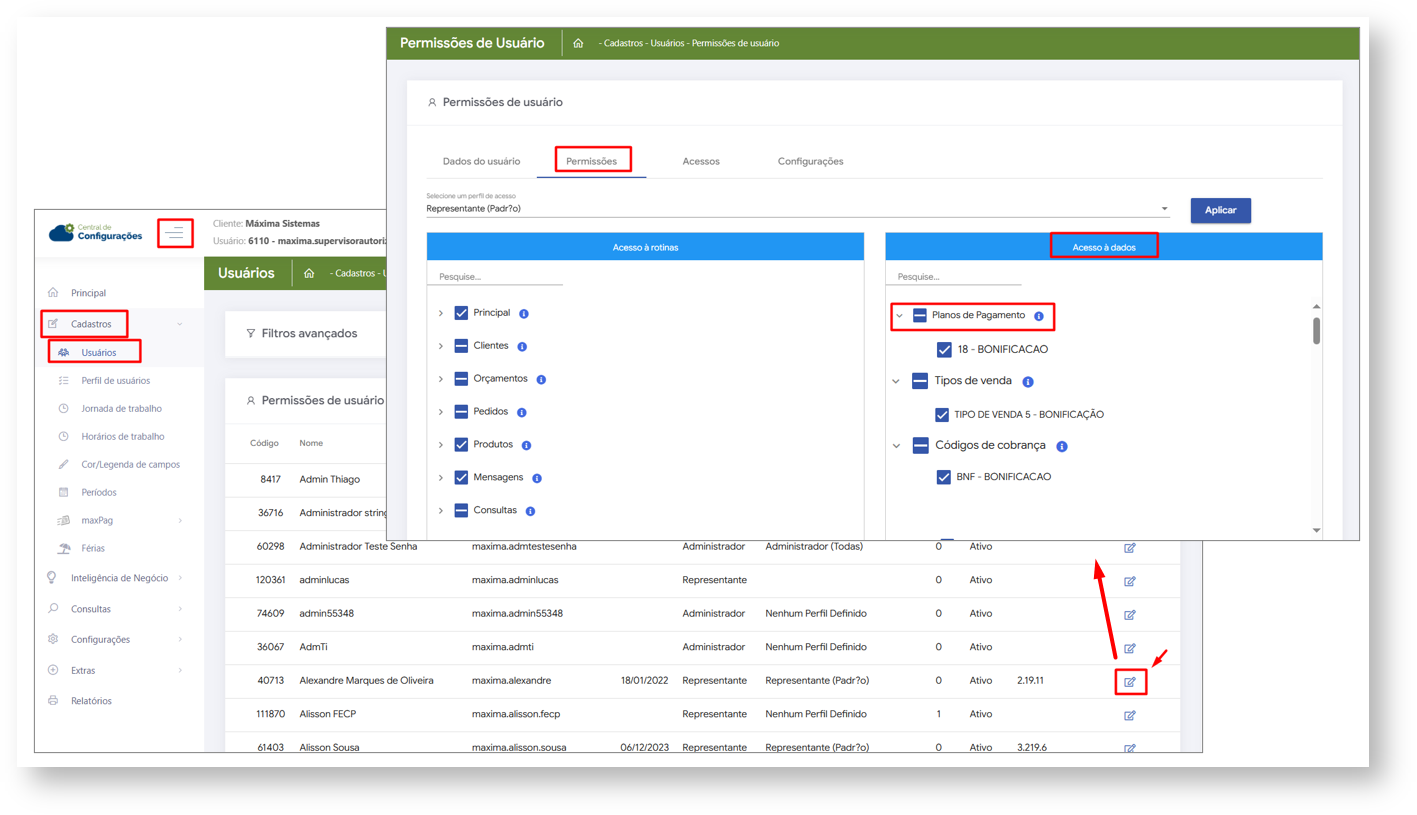Switch to the Permissões tab

point(591,161)
